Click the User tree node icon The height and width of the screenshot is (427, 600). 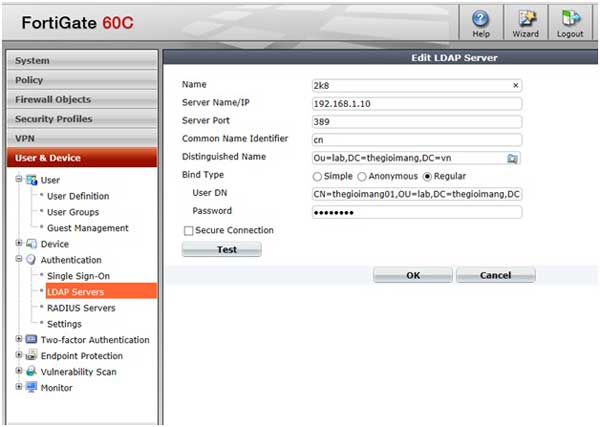click(31, 180)
